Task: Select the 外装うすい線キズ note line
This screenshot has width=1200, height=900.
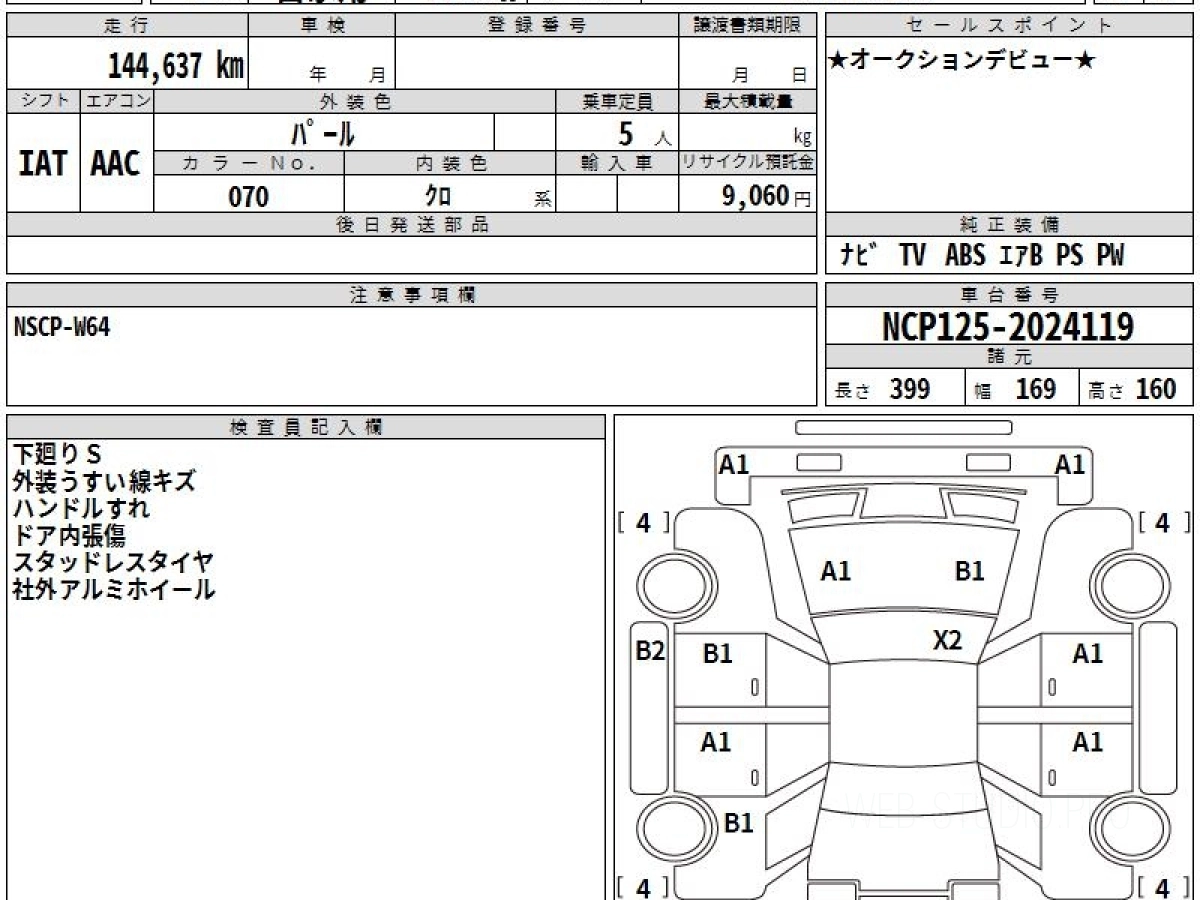Action: (104, 481)
